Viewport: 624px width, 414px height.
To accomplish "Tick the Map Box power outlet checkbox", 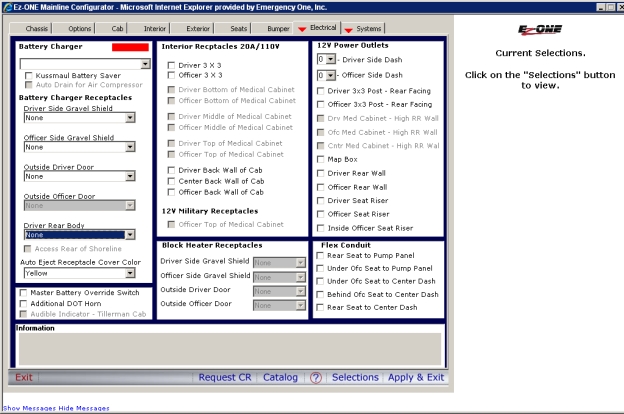I will click(320, 159).
